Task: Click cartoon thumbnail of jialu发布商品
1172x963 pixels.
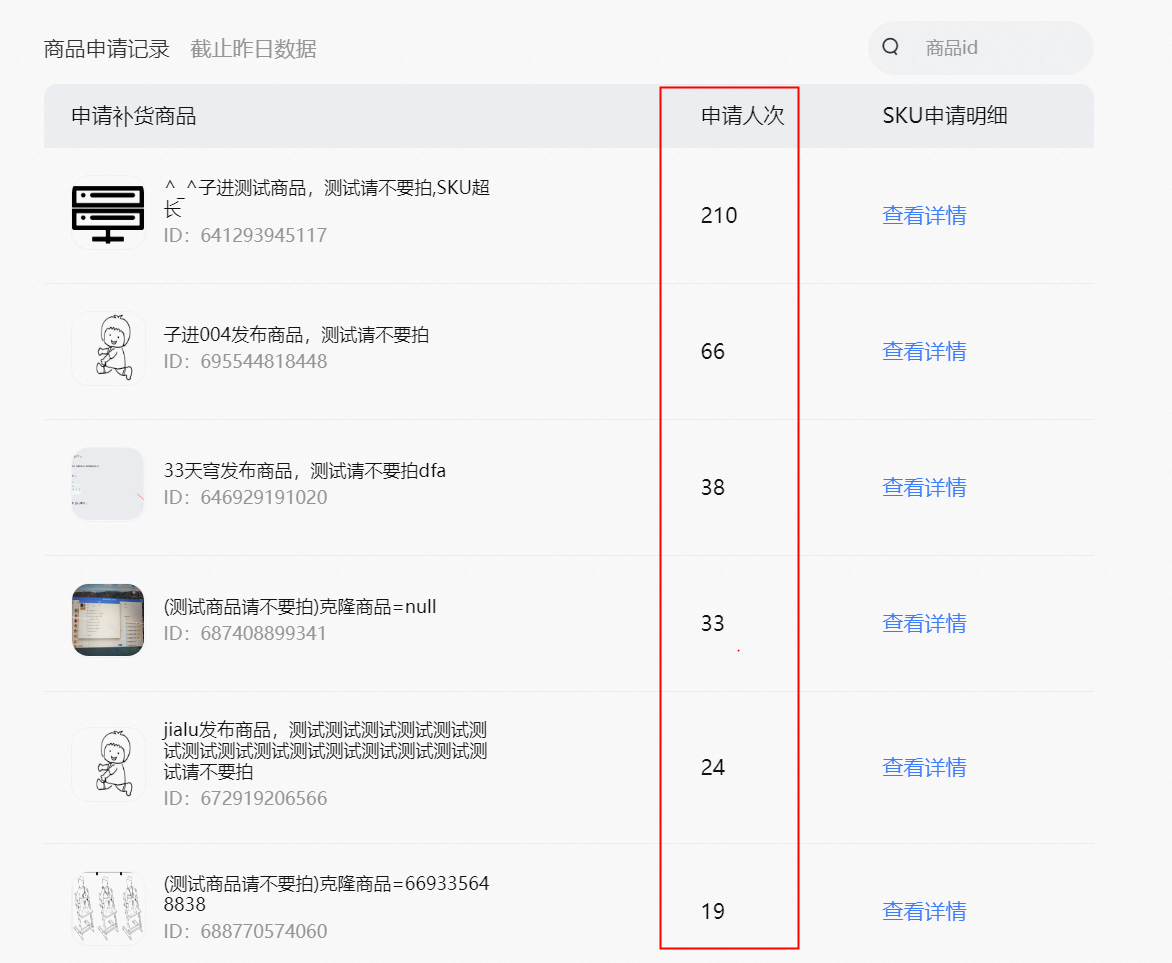Action: pos(108,764)
